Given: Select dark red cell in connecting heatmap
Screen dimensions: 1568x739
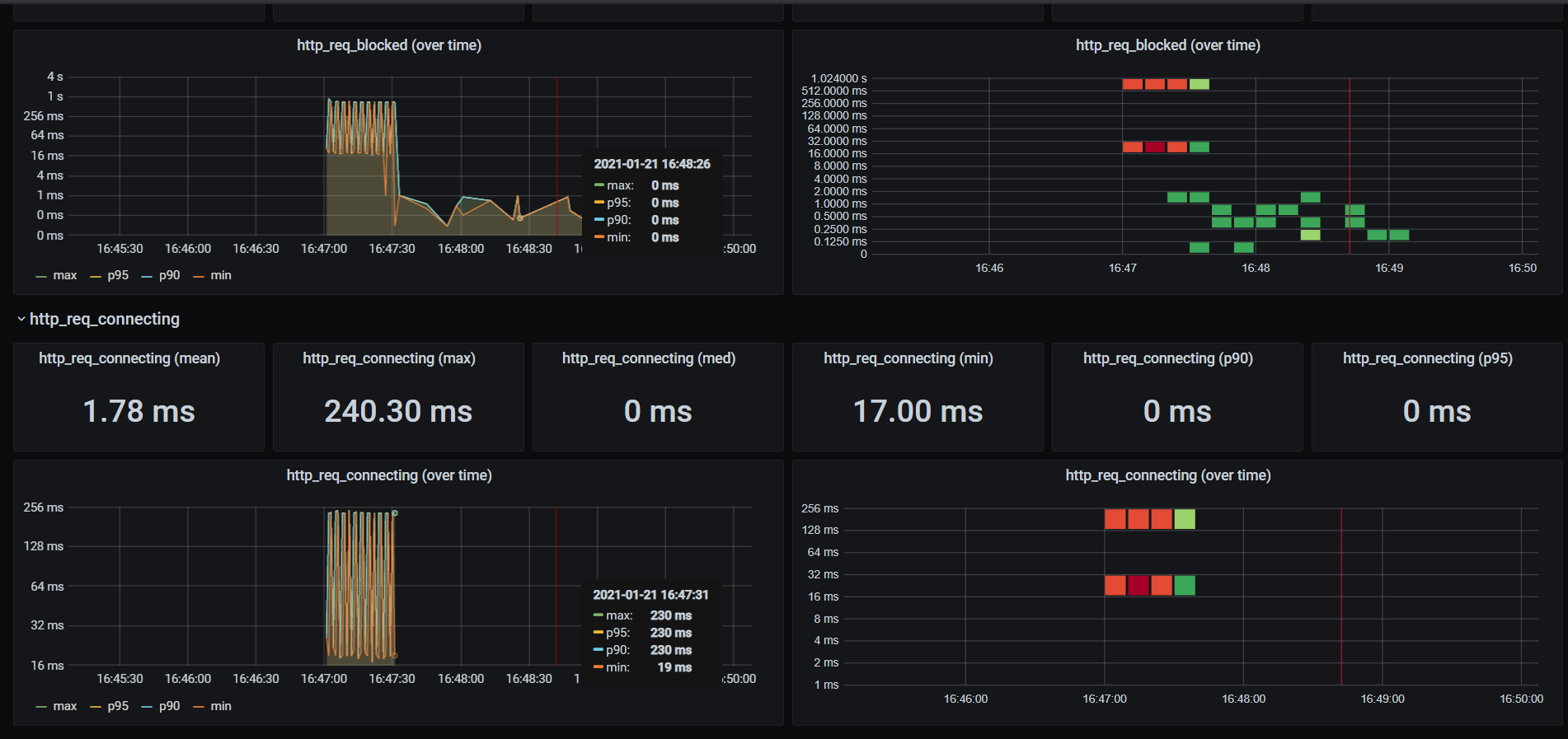Looking at the screenshot, I should click(x=1138, y=586).
